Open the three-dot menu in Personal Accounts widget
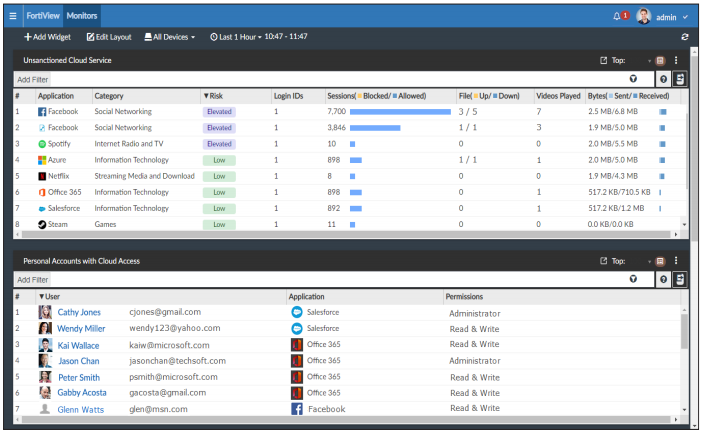 point(676,261)
